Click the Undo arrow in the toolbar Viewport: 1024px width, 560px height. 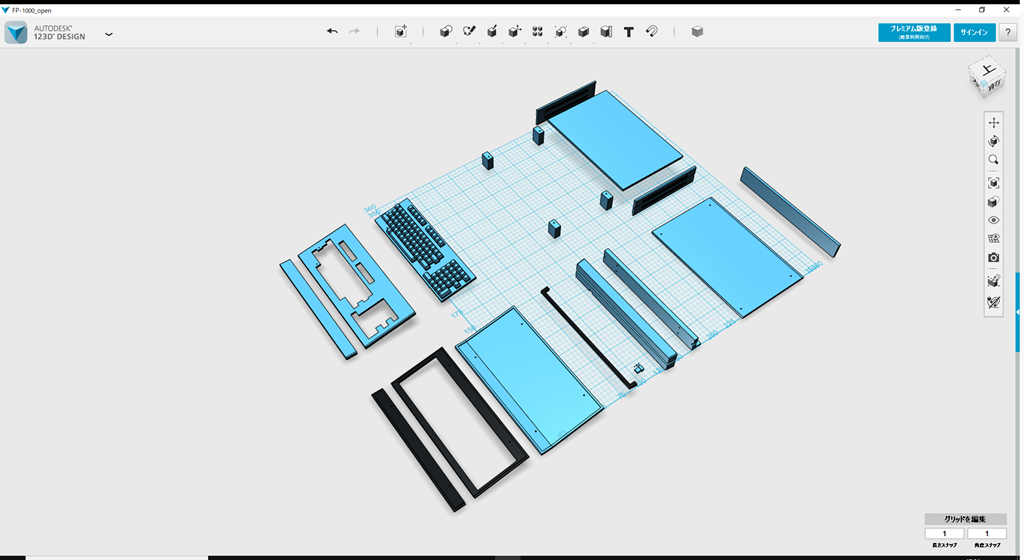[332, 32]
